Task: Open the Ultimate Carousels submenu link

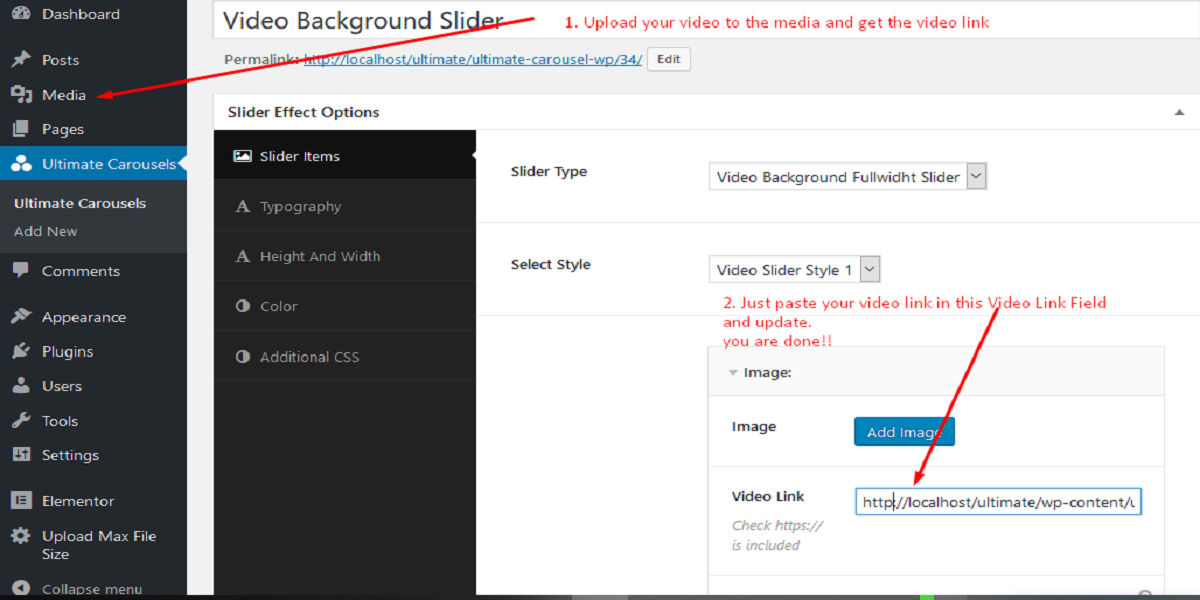Action: pos(80,203)
